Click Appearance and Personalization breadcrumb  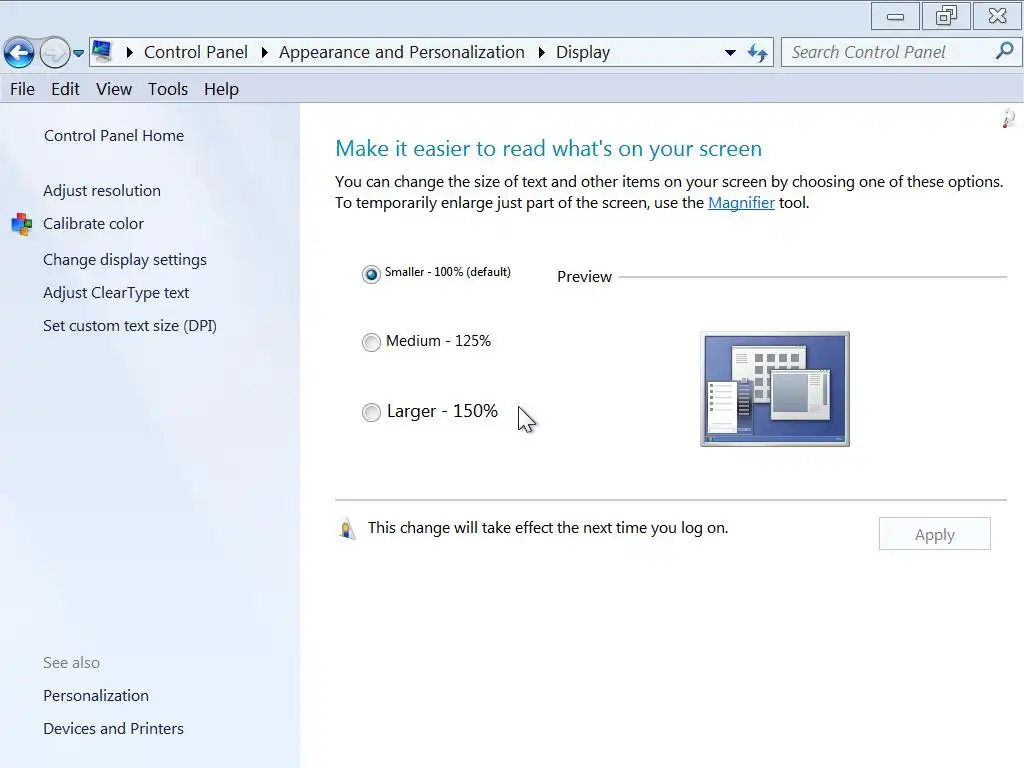click(402, 52)
